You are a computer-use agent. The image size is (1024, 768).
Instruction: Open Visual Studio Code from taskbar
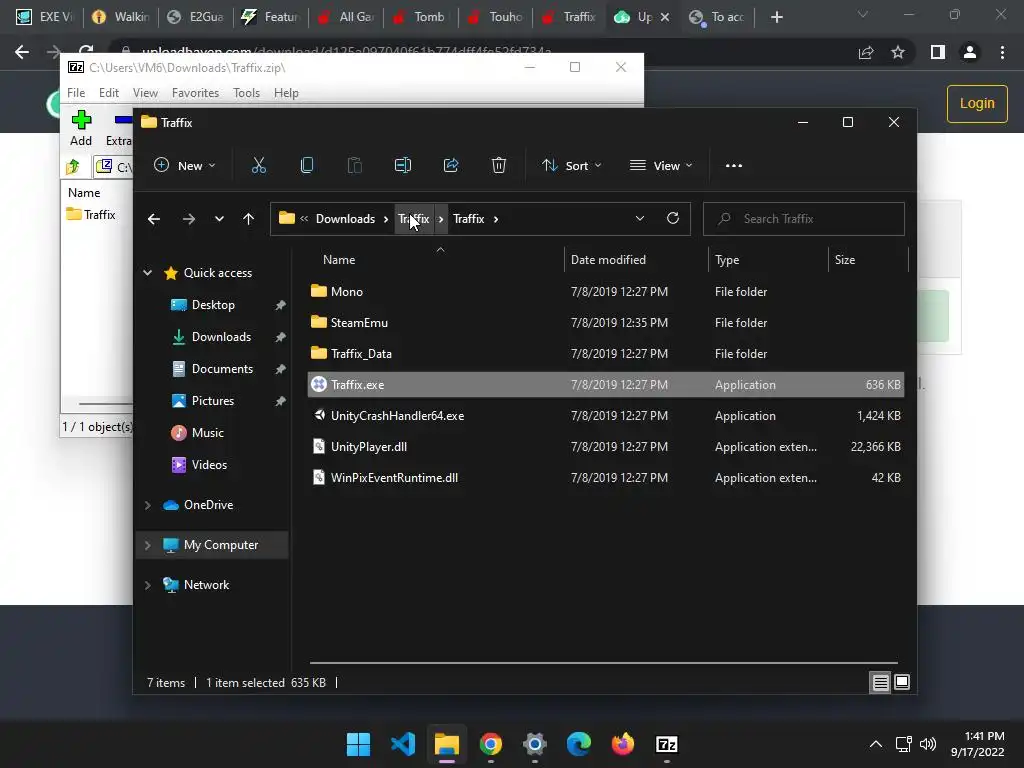click(403, 744)
